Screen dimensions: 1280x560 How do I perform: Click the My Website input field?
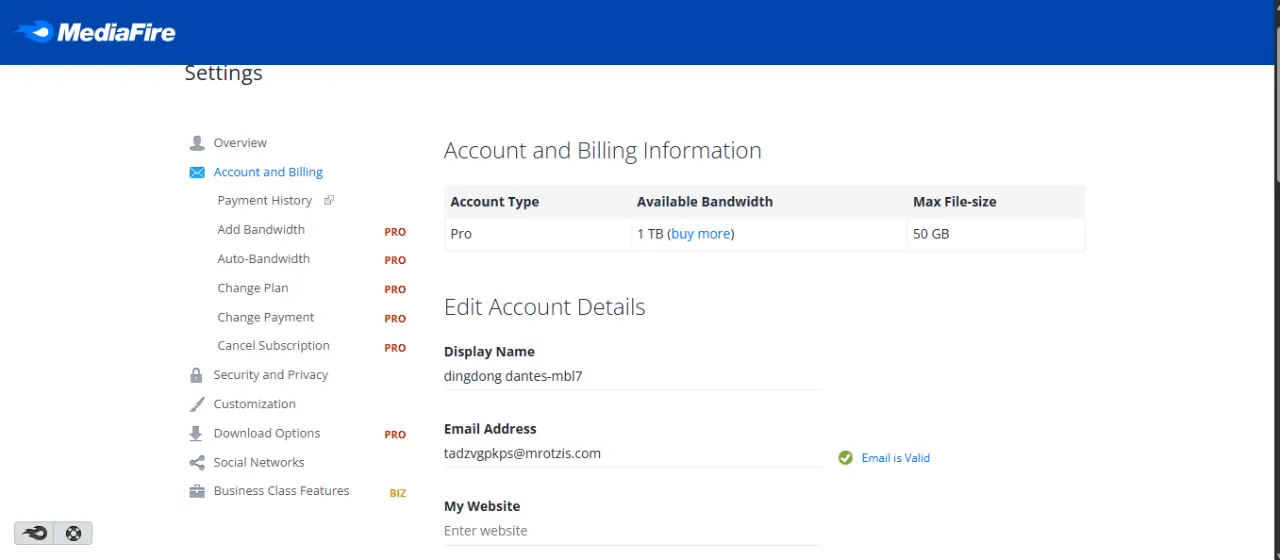pos(632,531)
